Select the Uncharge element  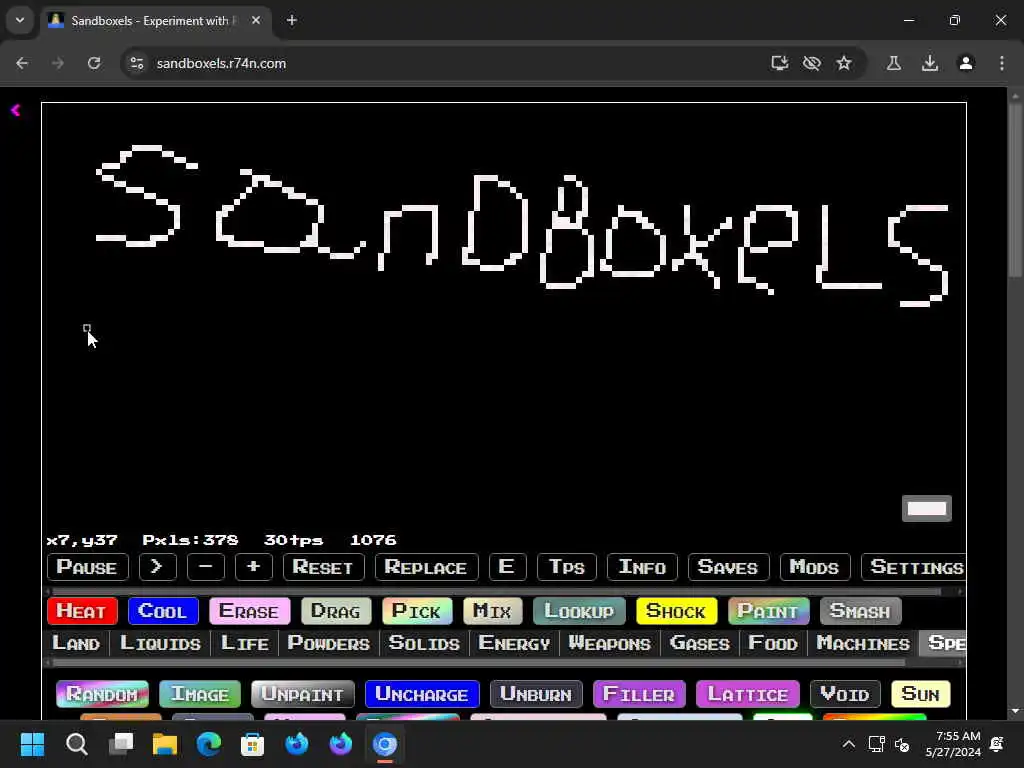pyautogui.click(x=423, y=694)
